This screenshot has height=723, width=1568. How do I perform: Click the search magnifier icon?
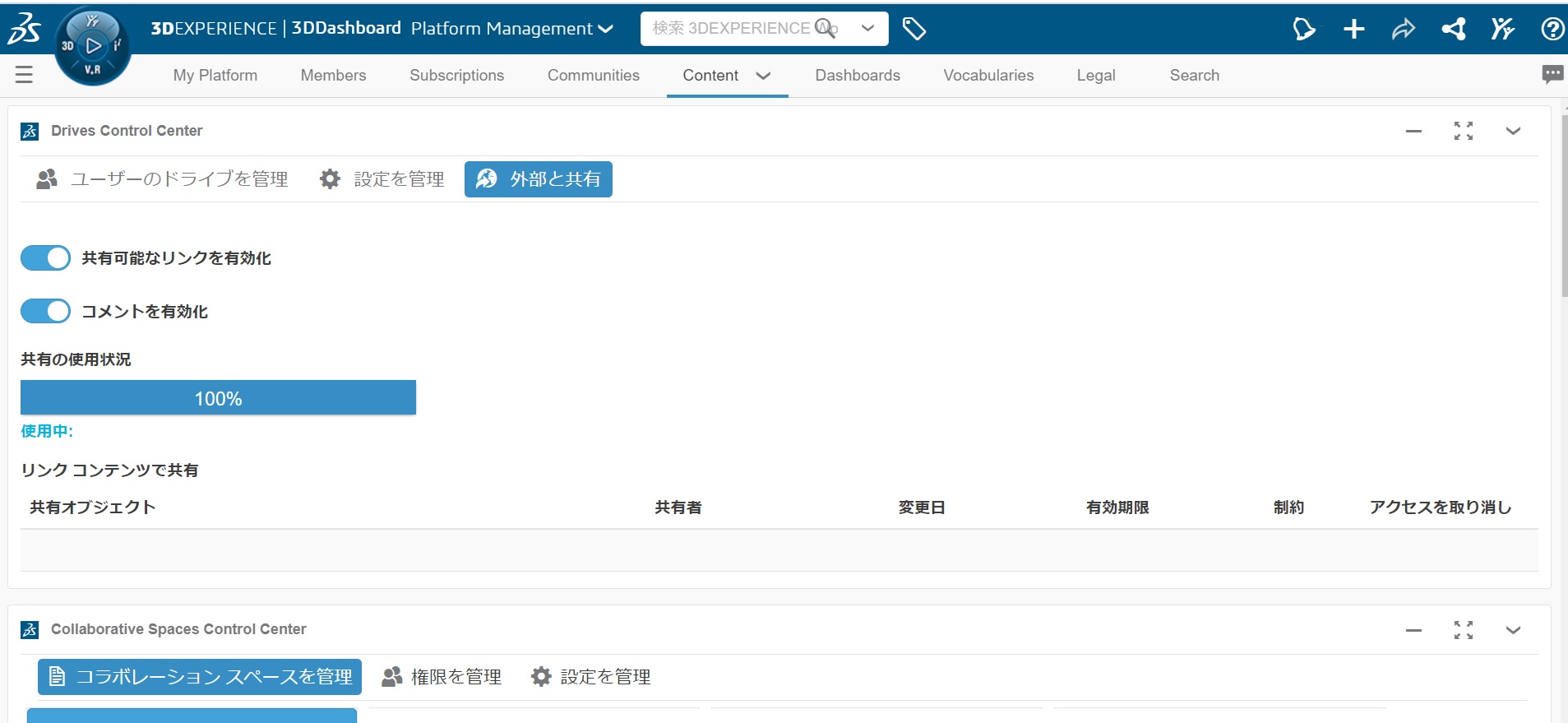[826, 29]
